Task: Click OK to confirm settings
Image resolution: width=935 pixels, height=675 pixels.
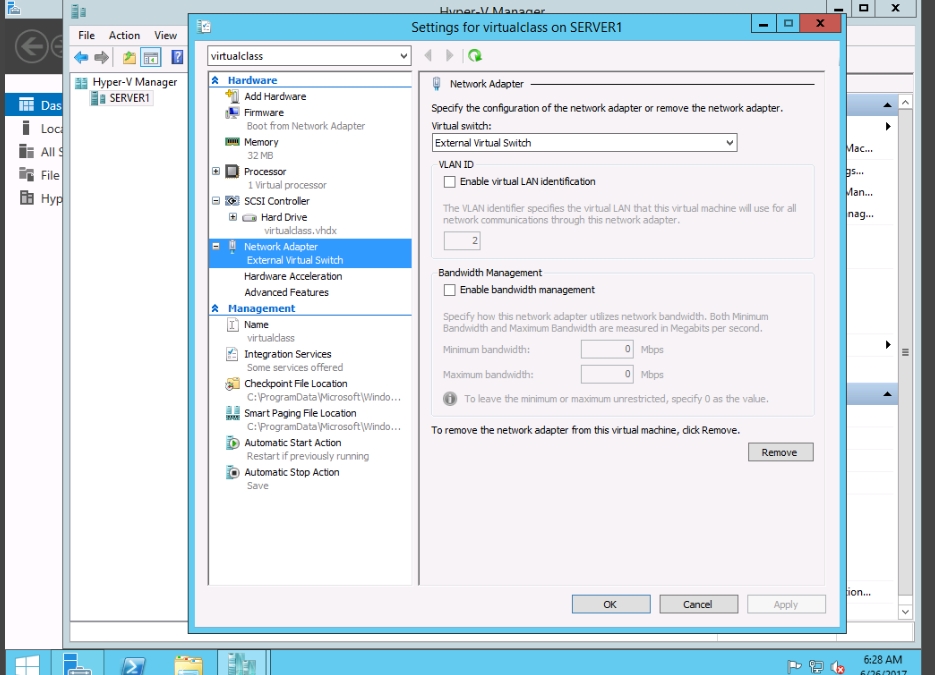Action: [x=610, y=604]
